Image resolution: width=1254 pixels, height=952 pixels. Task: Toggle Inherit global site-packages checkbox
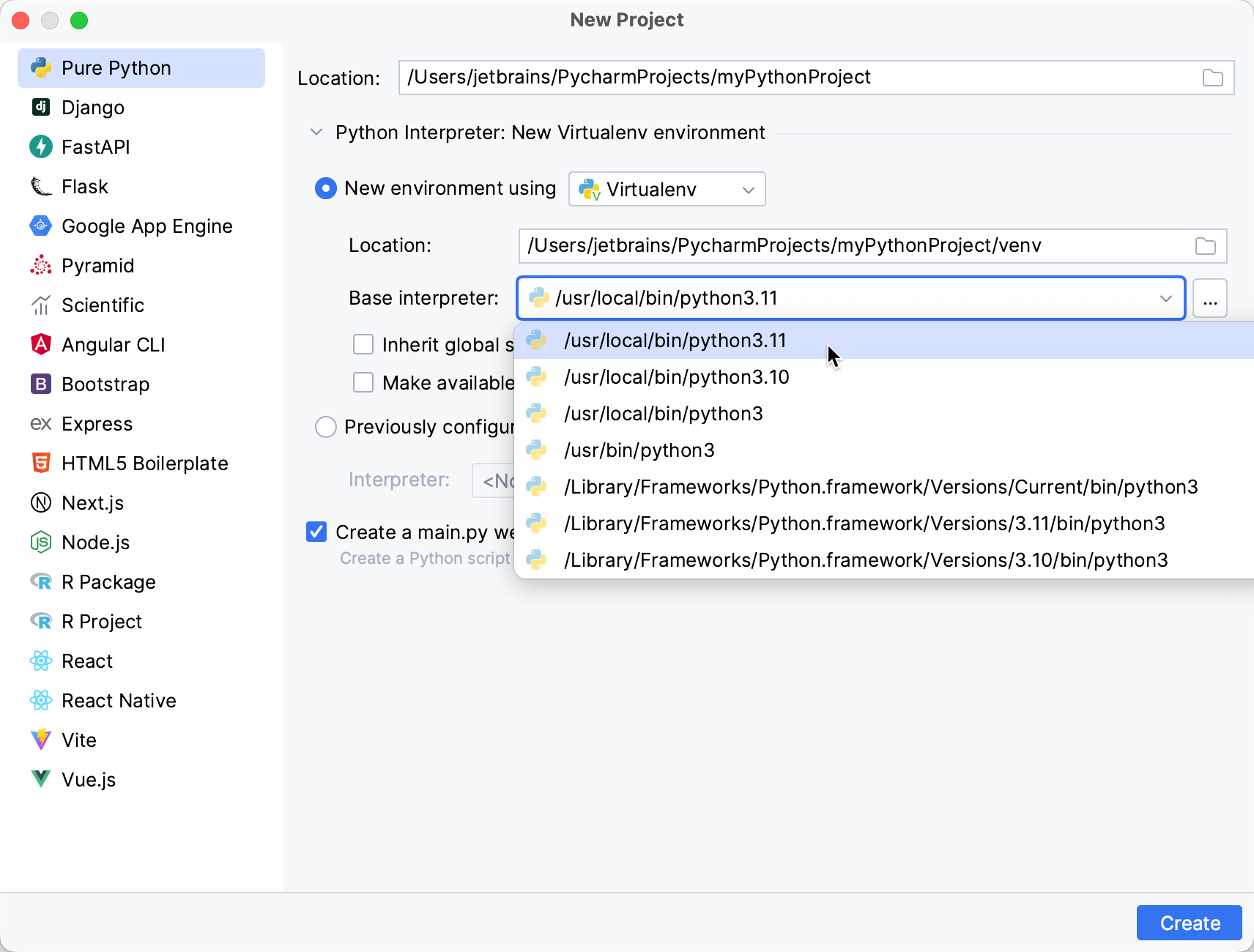point(363,344)
